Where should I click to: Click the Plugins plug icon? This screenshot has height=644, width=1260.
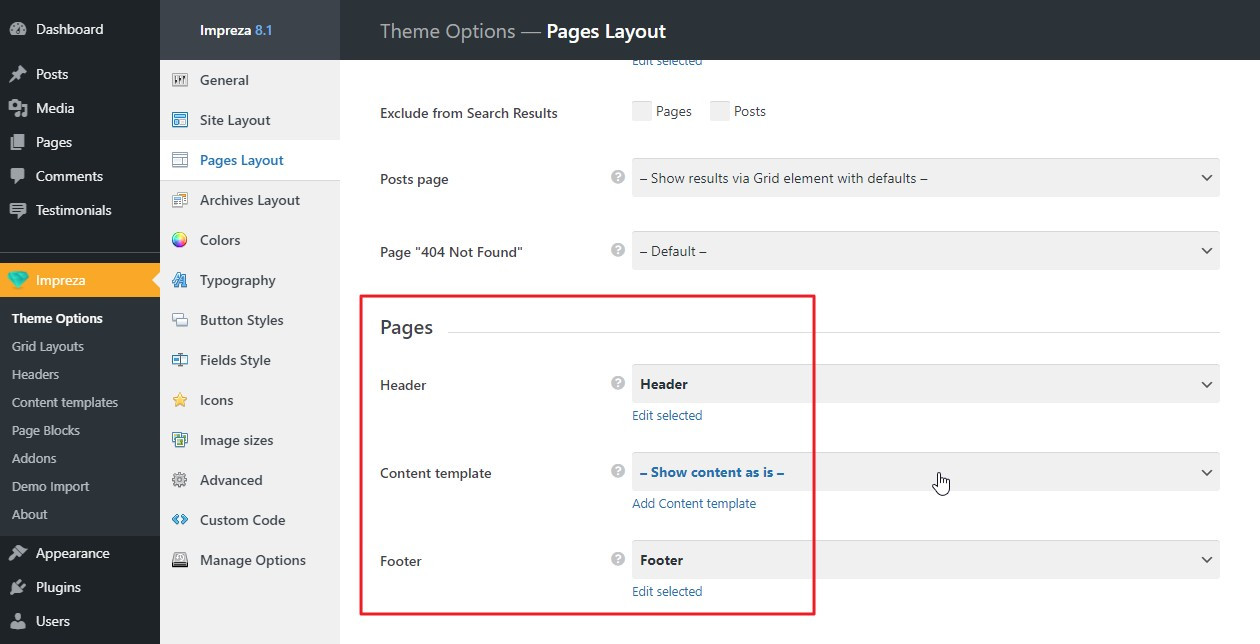pyautogui.click(x=18, y=587)
